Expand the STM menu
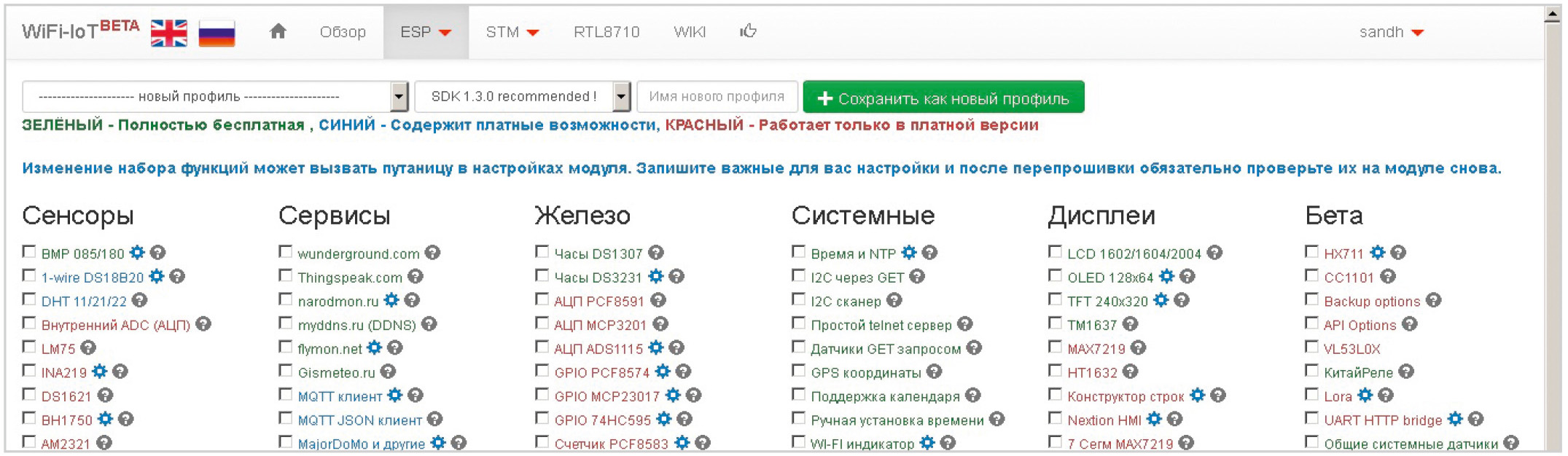Image resolution: width=1568 pixels, height=456 pixels. (512, 32)
